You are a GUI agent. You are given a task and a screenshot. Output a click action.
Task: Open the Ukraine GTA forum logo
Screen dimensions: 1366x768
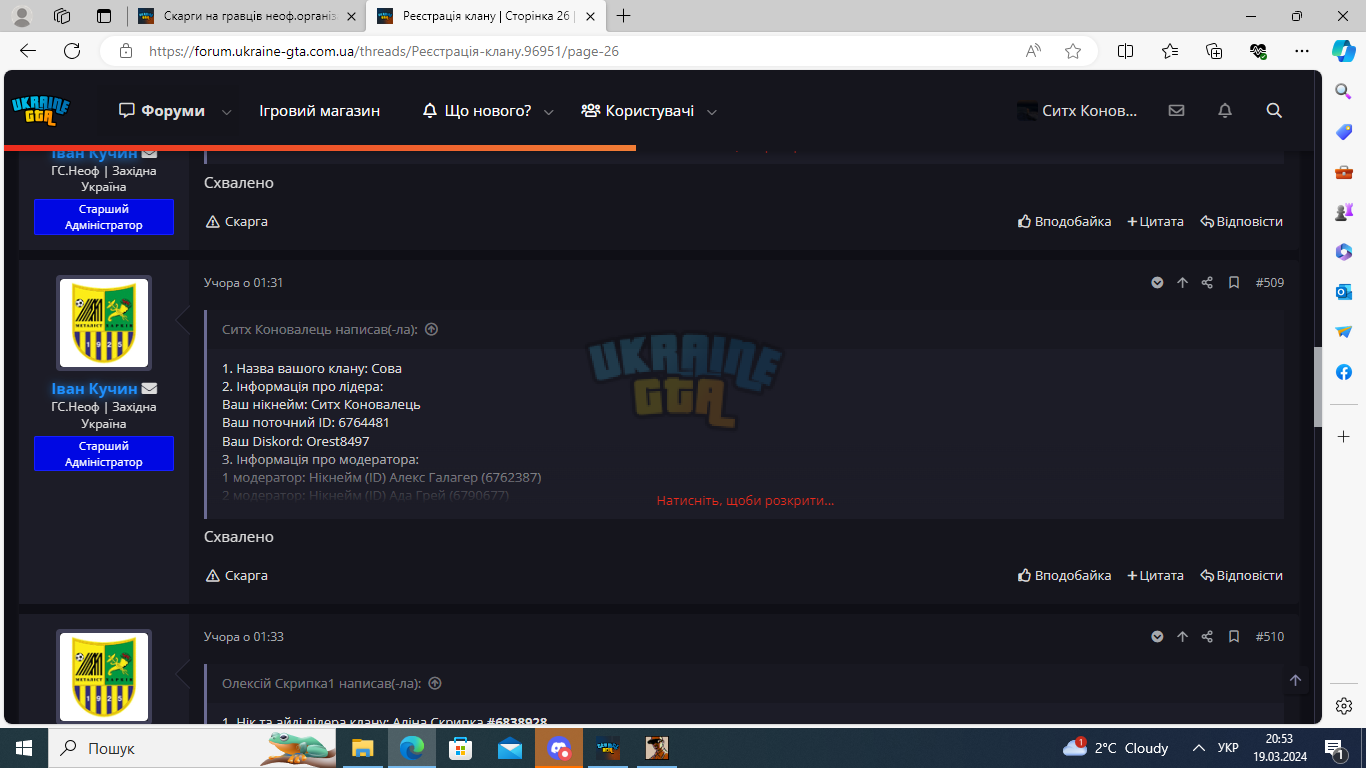tap(41, 110)
